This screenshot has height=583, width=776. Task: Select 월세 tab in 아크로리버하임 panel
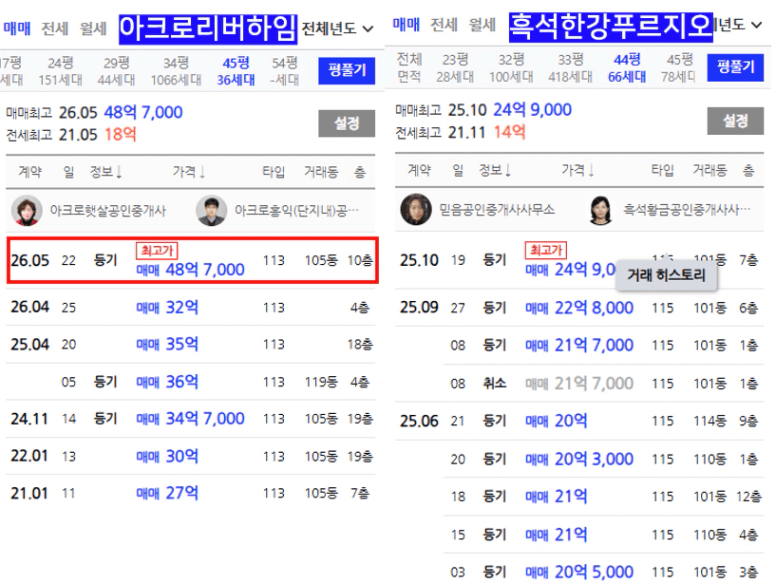click(x=93, y=28)
